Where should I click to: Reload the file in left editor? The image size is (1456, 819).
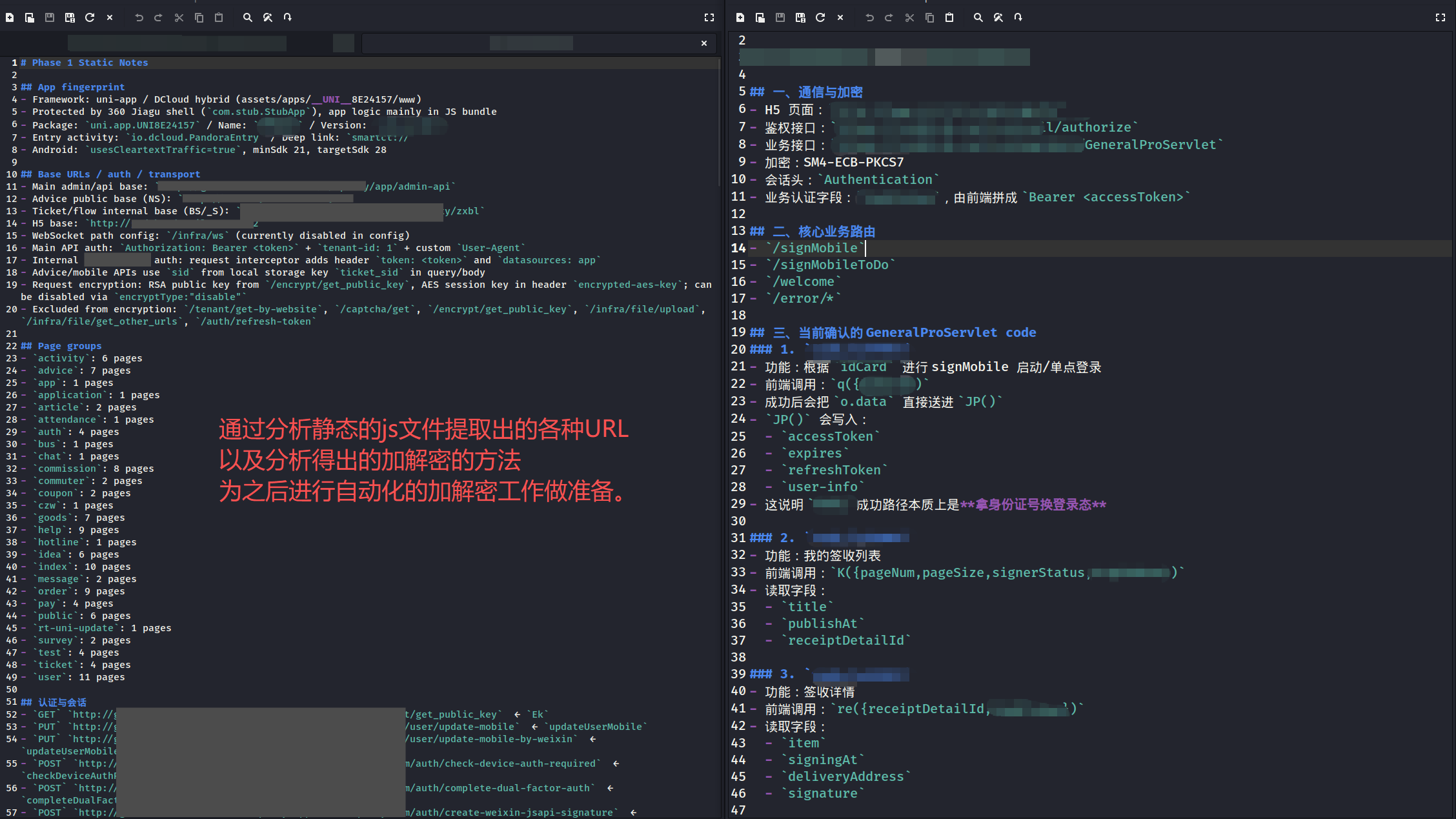pos(90,17)
